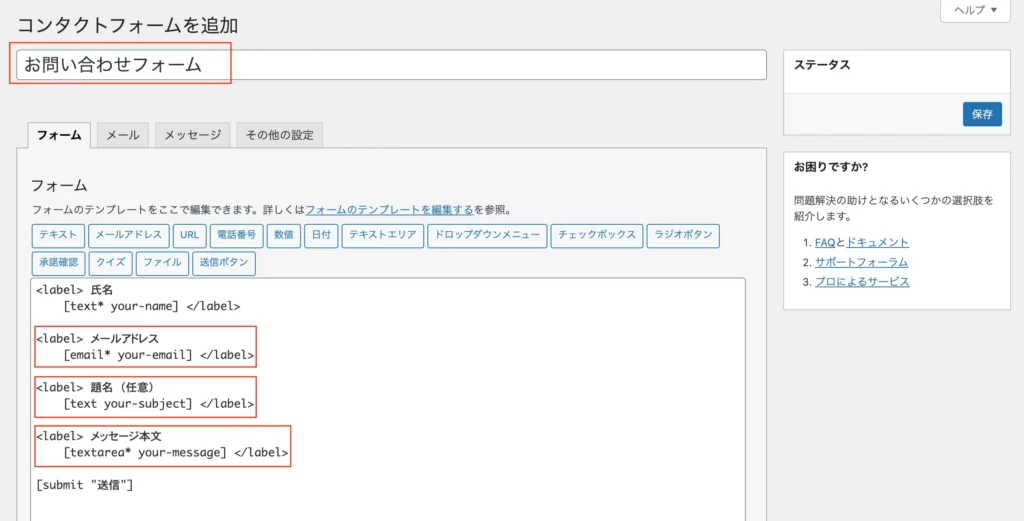Insert a ラジオボタン tag
This screenshot has width=1024, height=521.
pyautogui.click(x=683, y=236)
